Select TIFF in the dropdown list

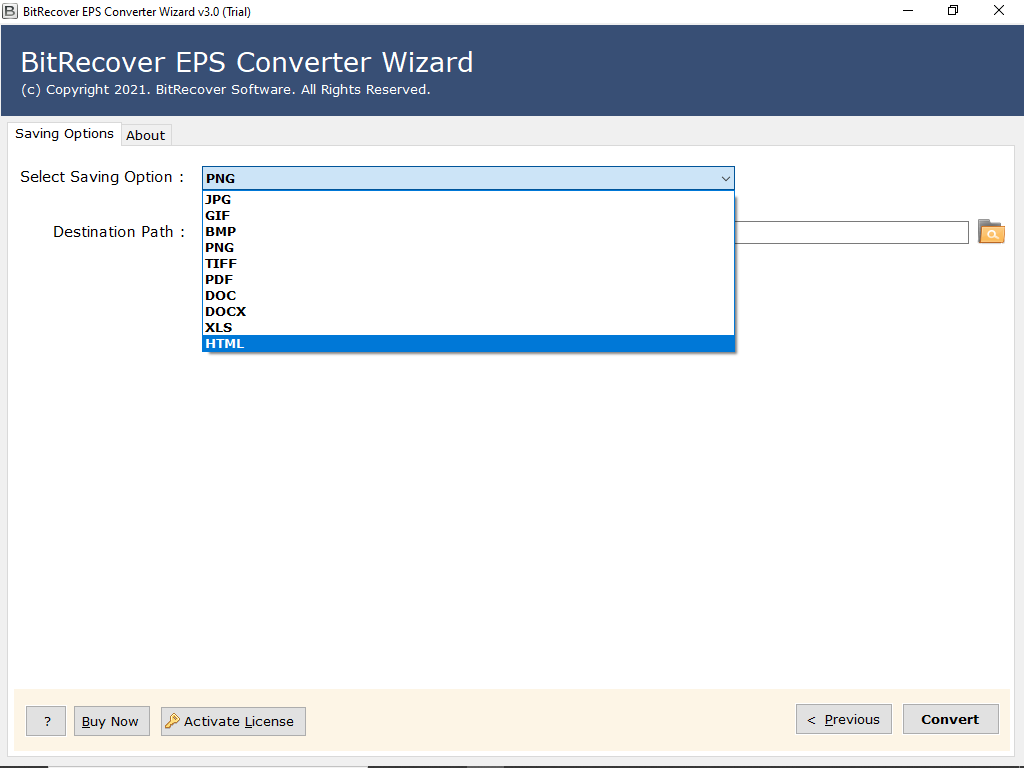468,264
